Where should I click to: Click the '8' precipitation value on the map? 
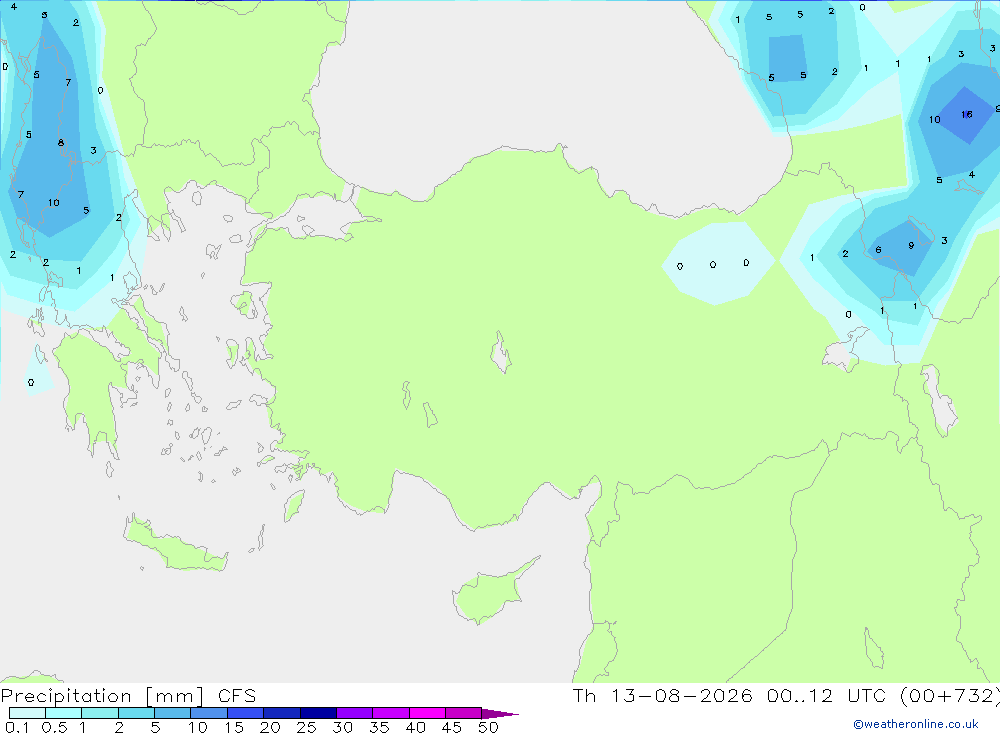point(61,142)
